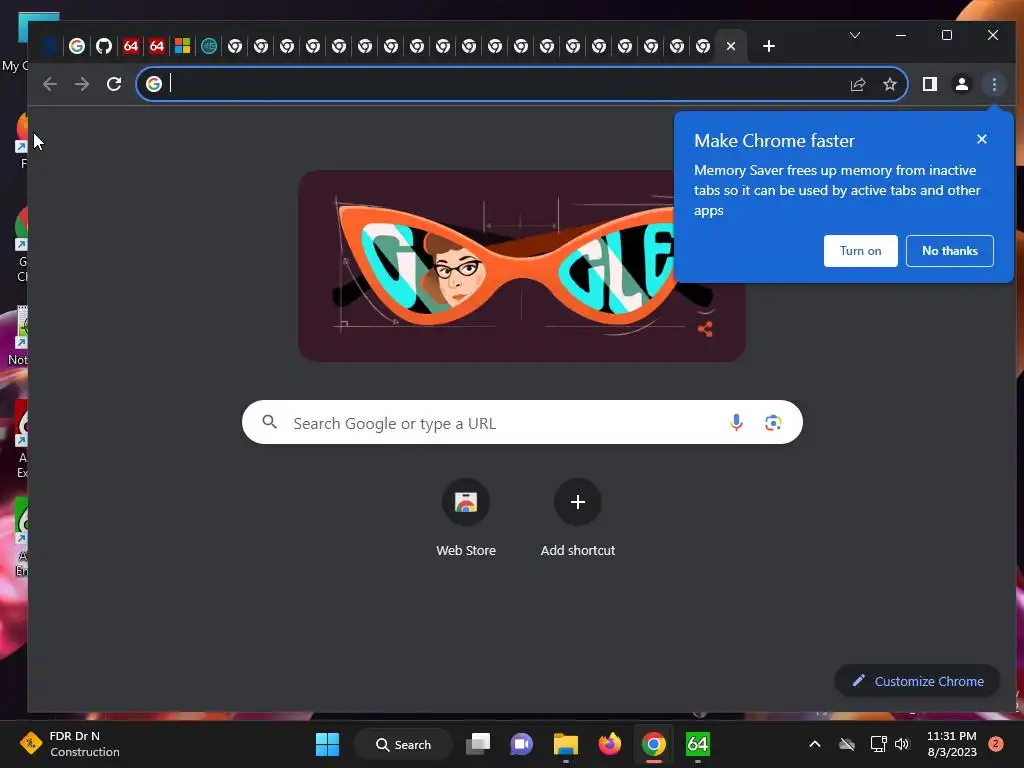Open the green 64 app on taskbar
Screen dimensions: 1024x768
pyautogui.click(x=697, y=744)
